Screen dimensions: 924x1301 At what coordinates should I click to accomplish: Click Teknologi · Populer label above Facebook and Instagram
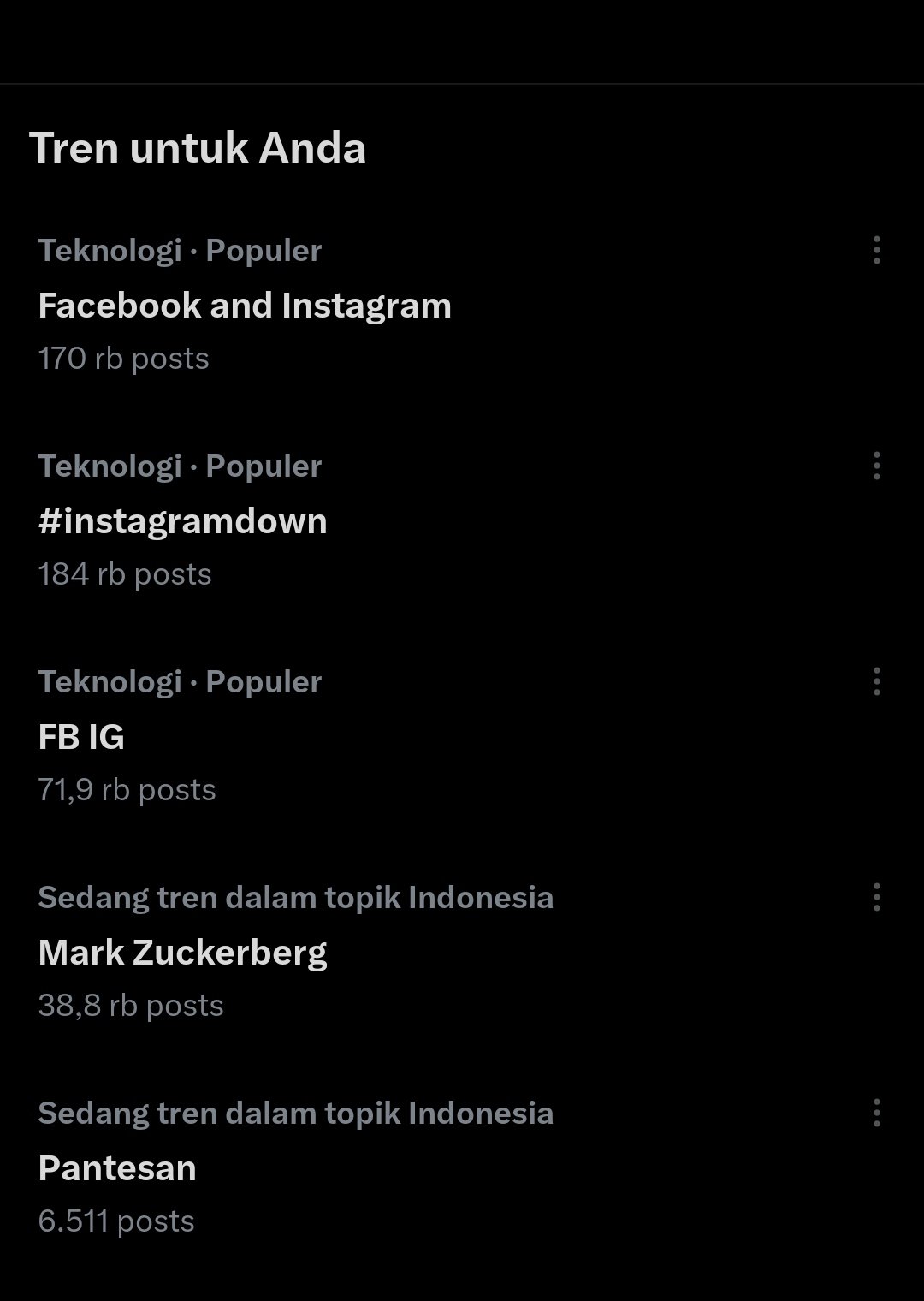pos(180,251)
